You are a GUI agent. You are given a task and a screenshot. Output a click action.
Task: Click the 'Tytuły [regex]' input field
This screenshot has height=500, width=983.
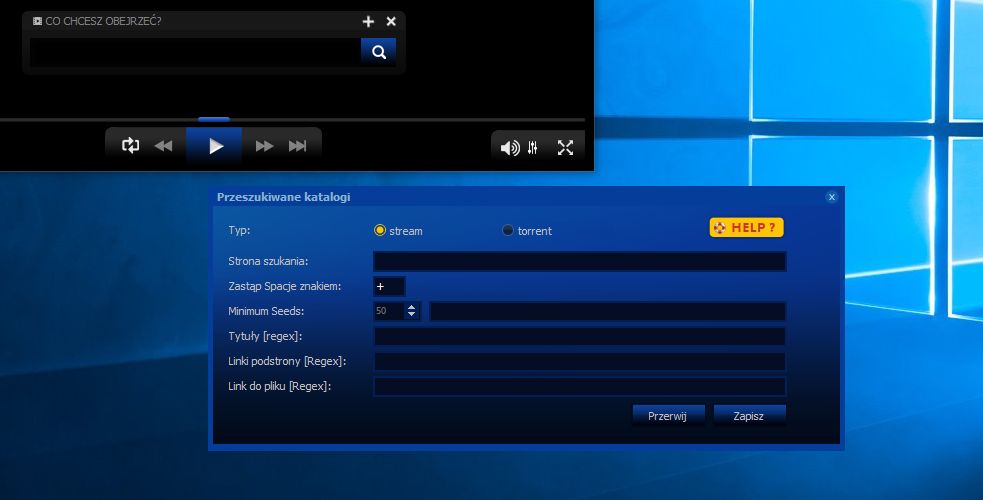coord(579,336)
